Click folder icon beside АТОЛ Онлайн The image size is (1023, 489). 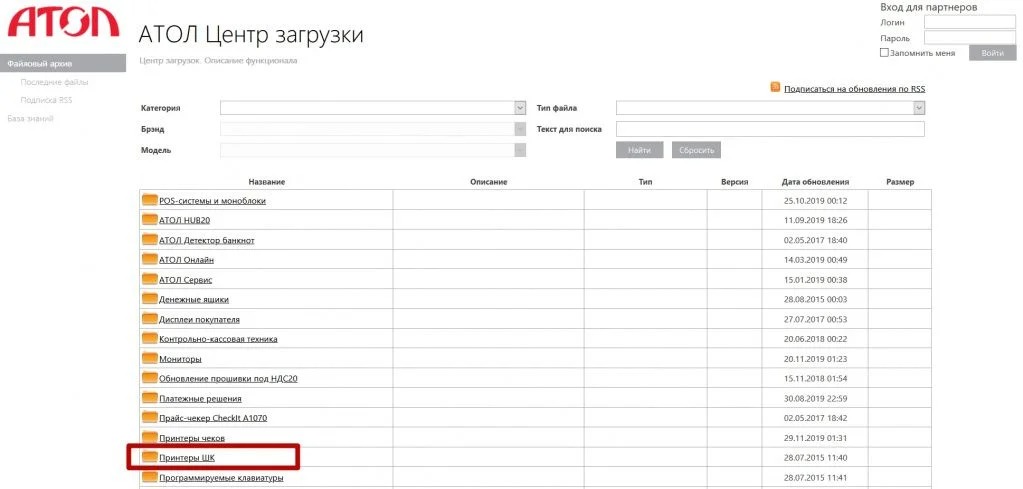(150, 259)
